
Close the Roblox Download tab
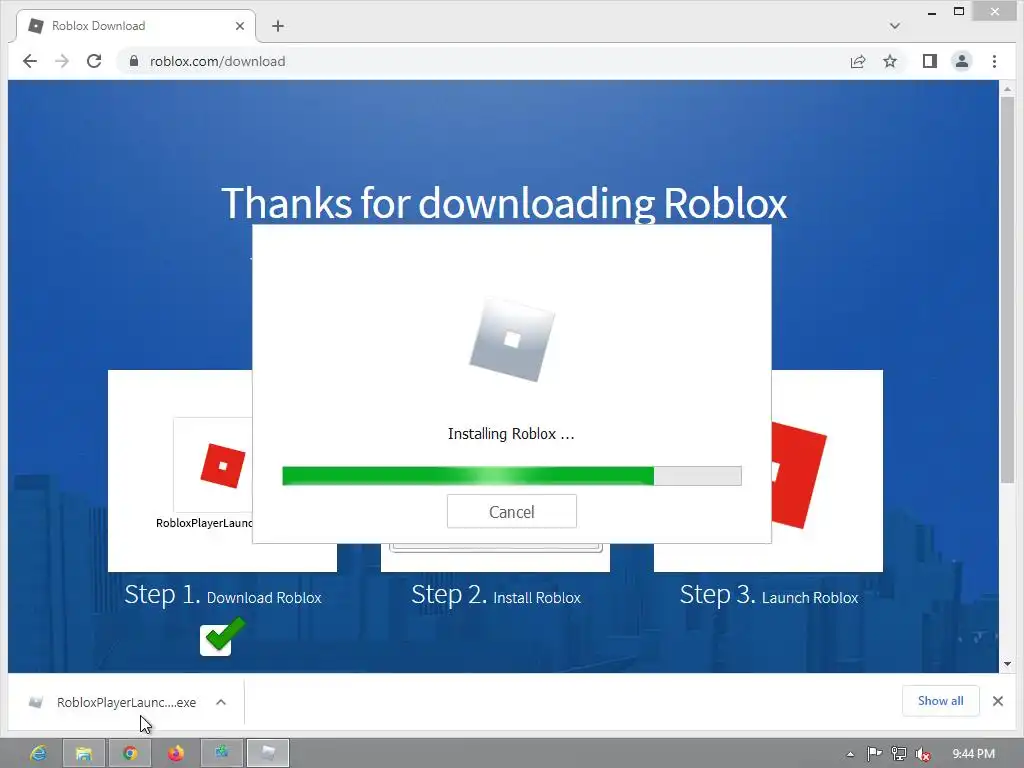tap(240, 26)
